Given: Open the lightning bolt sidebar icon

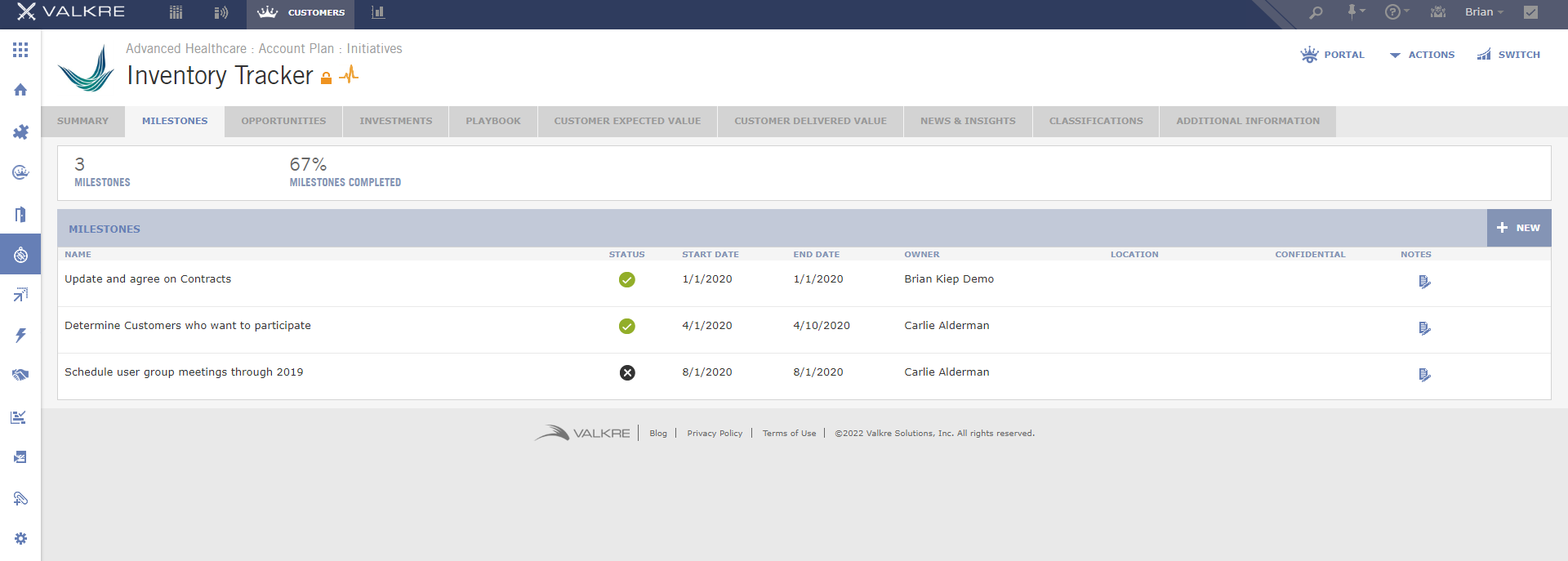Looking at the screenshot, I should [x=20, y=335].
